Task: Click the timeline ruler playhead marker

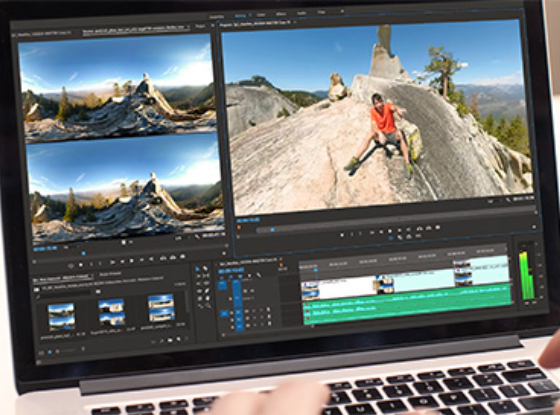Action: [316, 270]
